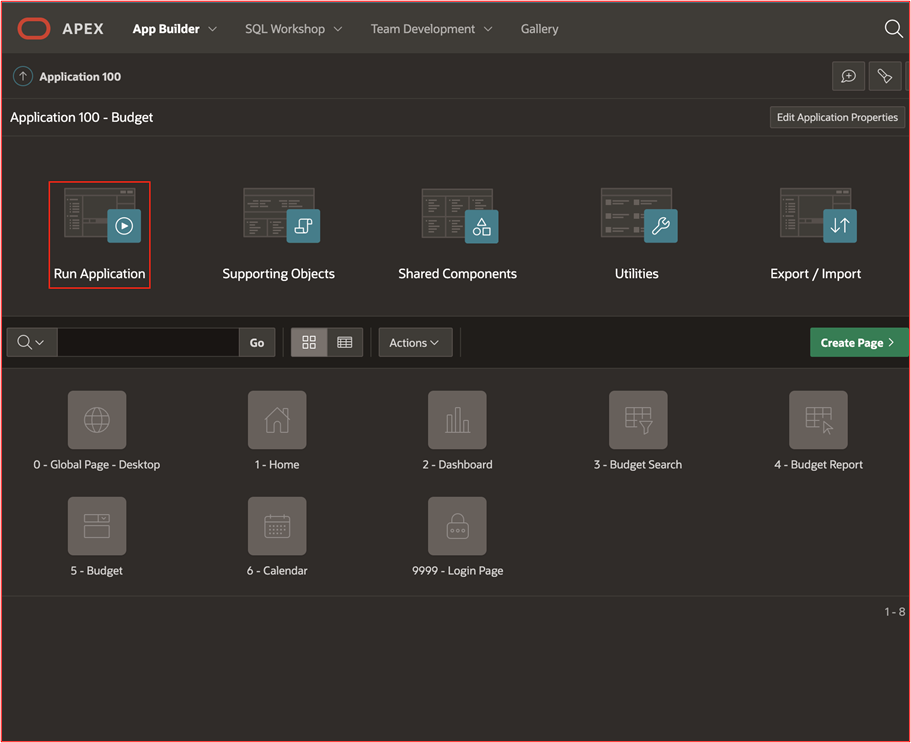Click the Supporting Objects label
911x743 pixels.
(x=278, y=274)
